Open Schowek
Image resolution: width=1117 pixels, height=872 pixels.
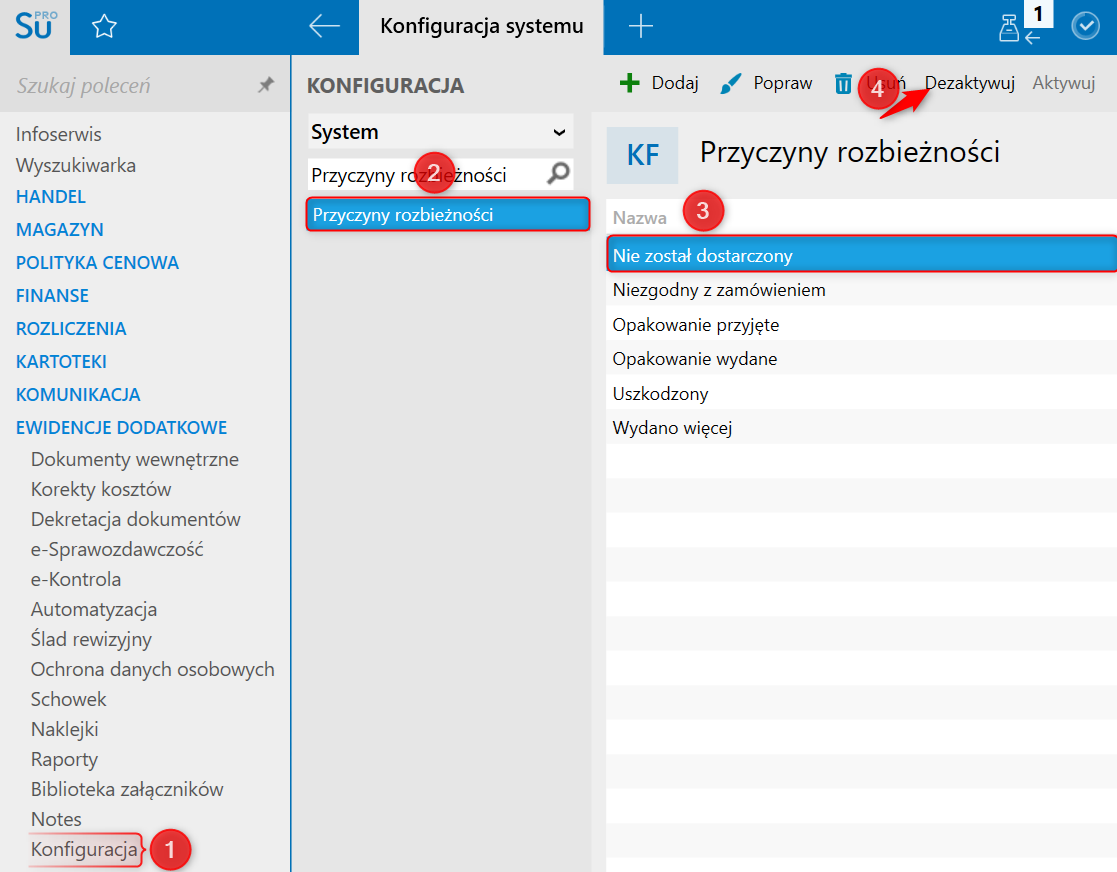[68, 700]
